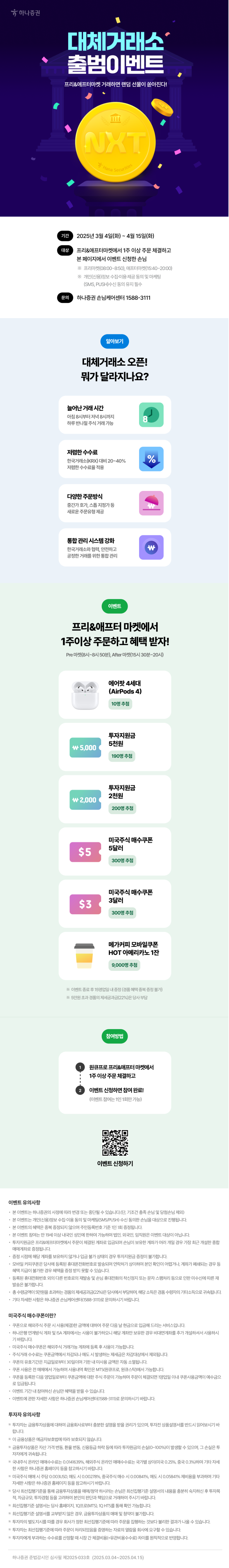
Task: Click the ₩2,000 green coupon icon
Action: click(85, 800)
